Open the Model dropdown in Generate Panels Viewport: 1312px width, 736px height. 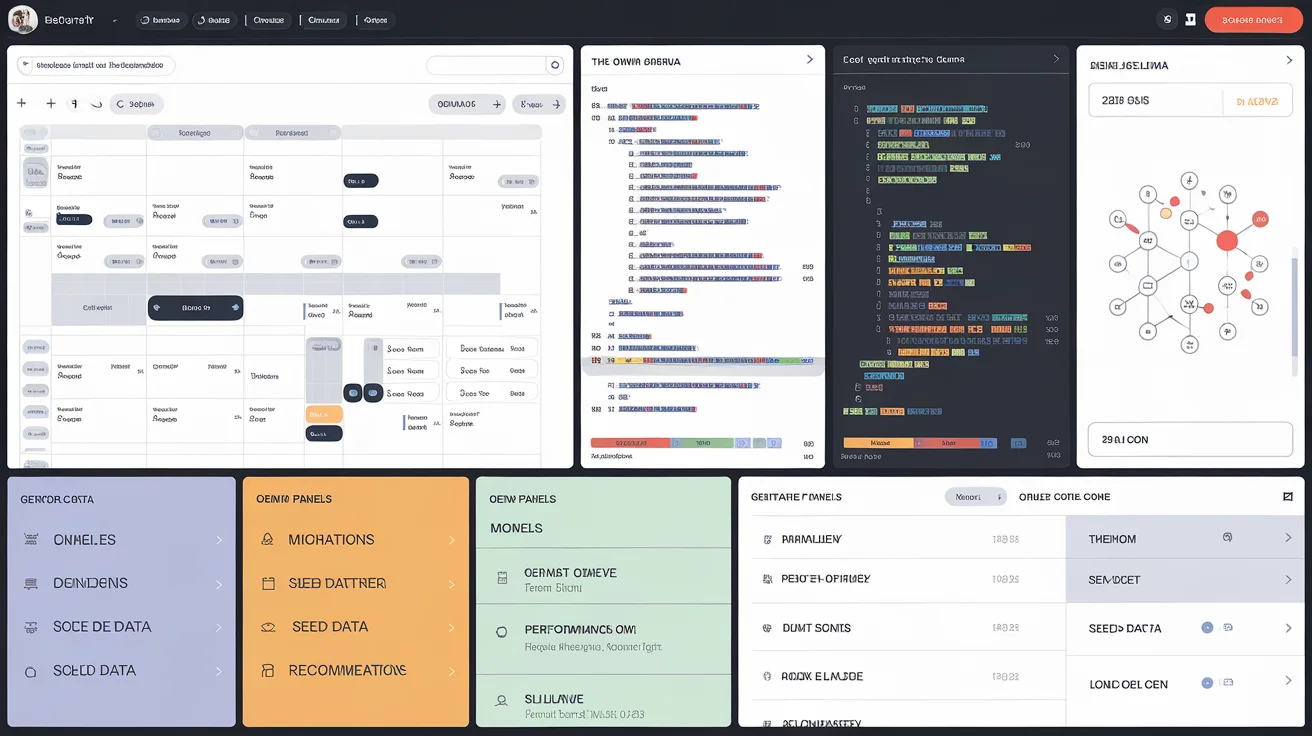975,497
